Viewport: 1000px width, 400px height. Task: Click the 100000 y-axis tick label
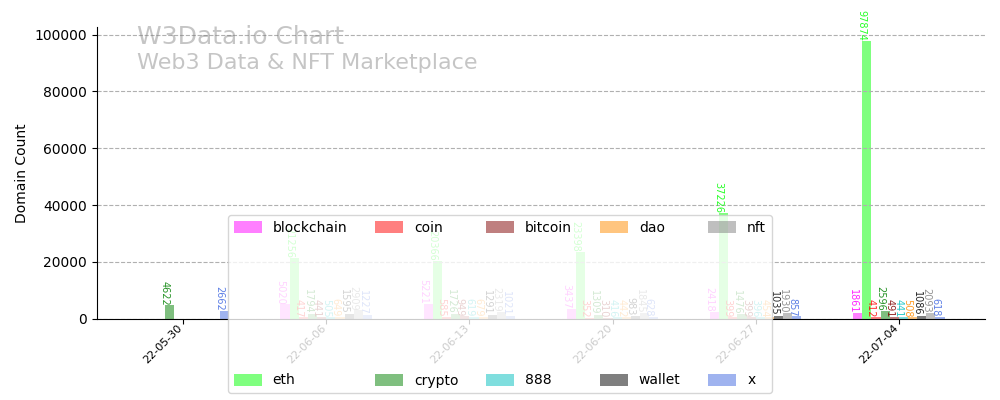(62, 35)
